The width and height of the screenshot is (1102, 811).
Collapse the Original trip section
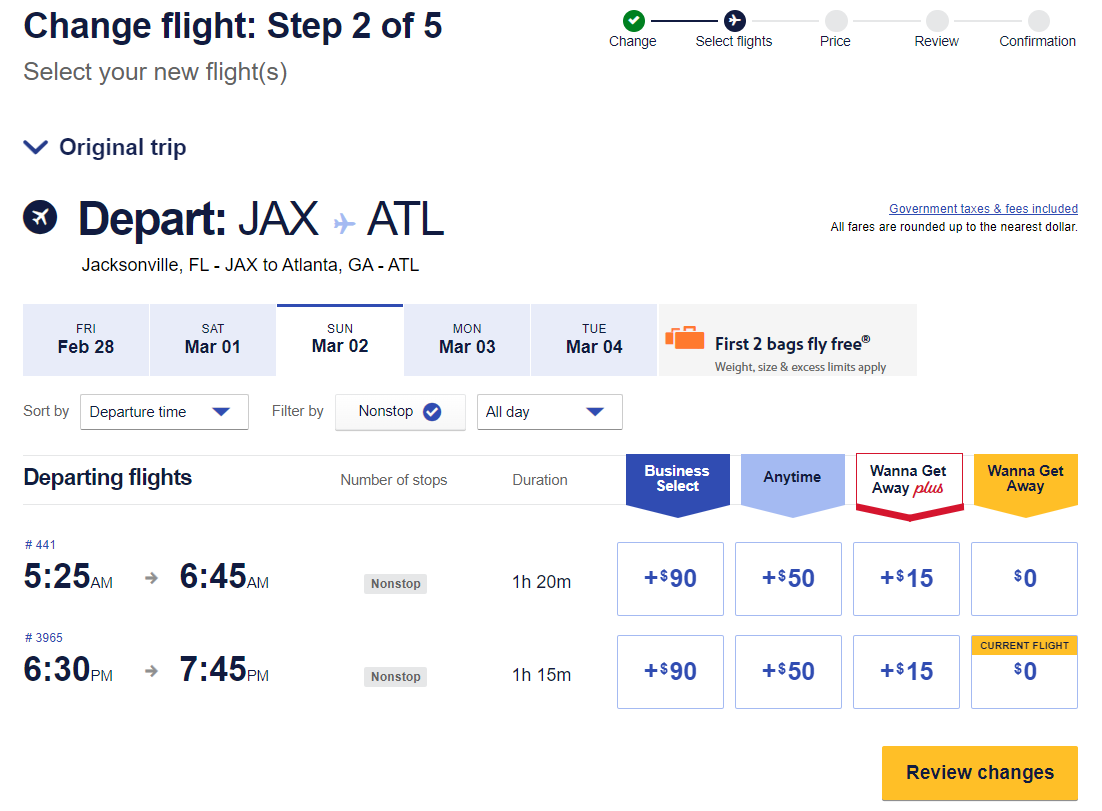click(35, 147)
